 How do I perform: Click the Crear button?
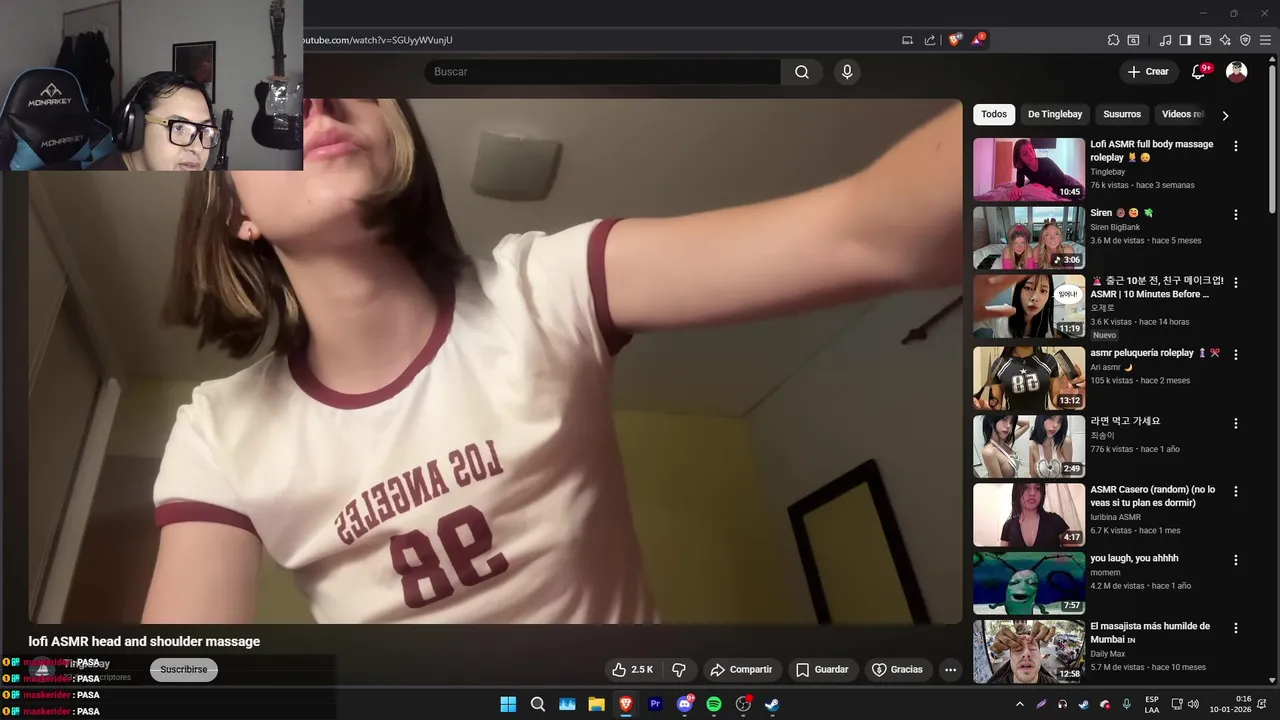(x=1148, y=72)
